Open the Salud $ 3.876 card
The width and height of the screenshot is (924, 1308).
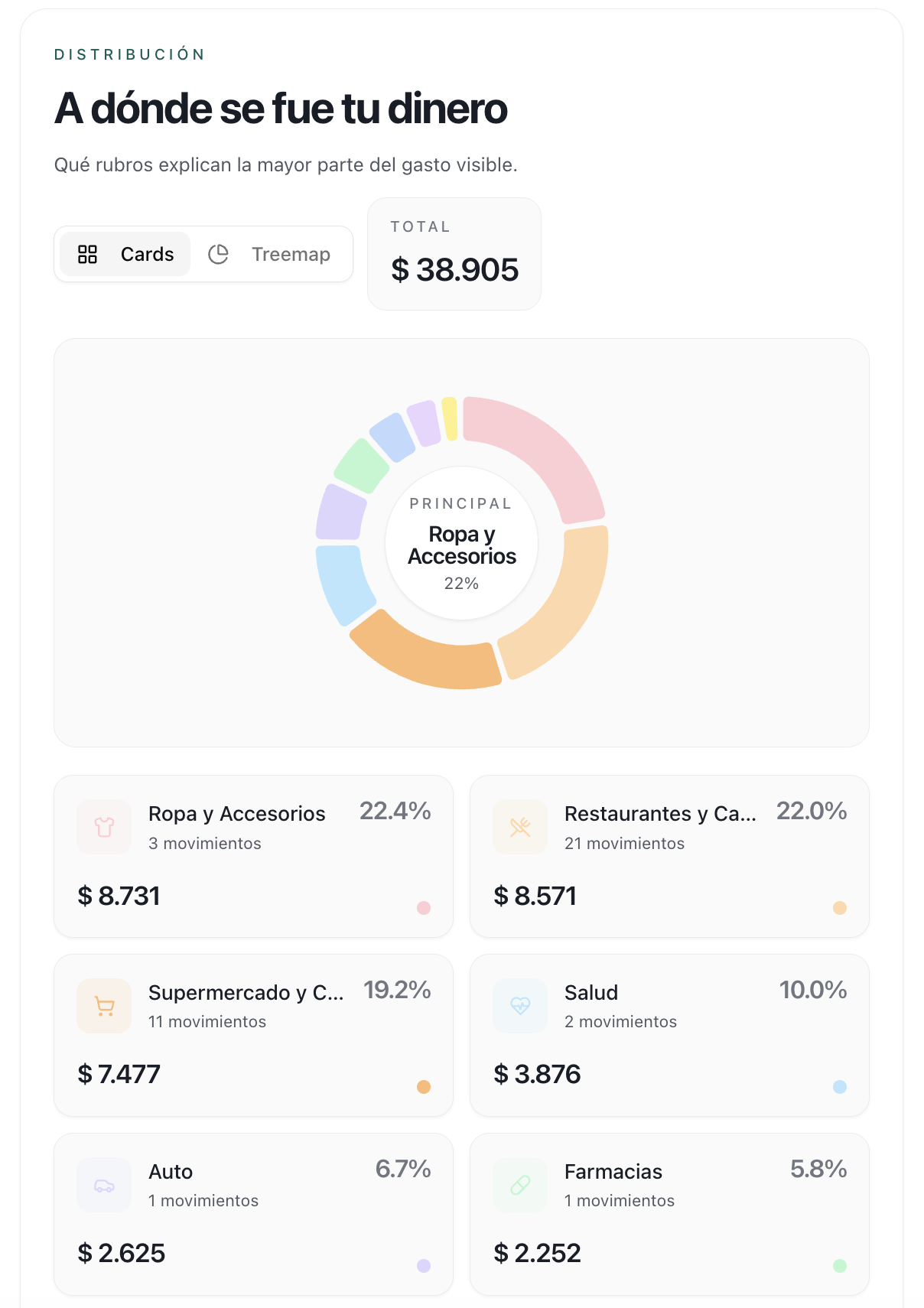click(669, 1035)
